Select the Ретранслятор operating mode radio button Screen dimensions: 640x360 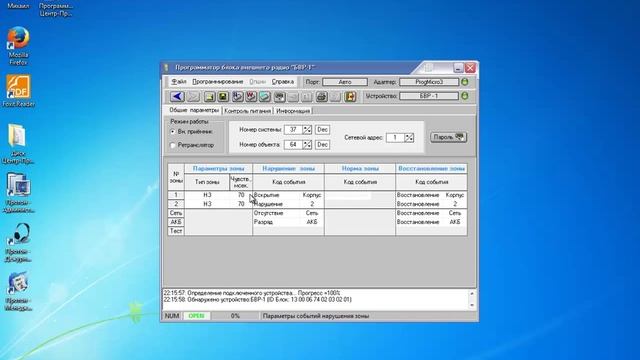(173, 145)
